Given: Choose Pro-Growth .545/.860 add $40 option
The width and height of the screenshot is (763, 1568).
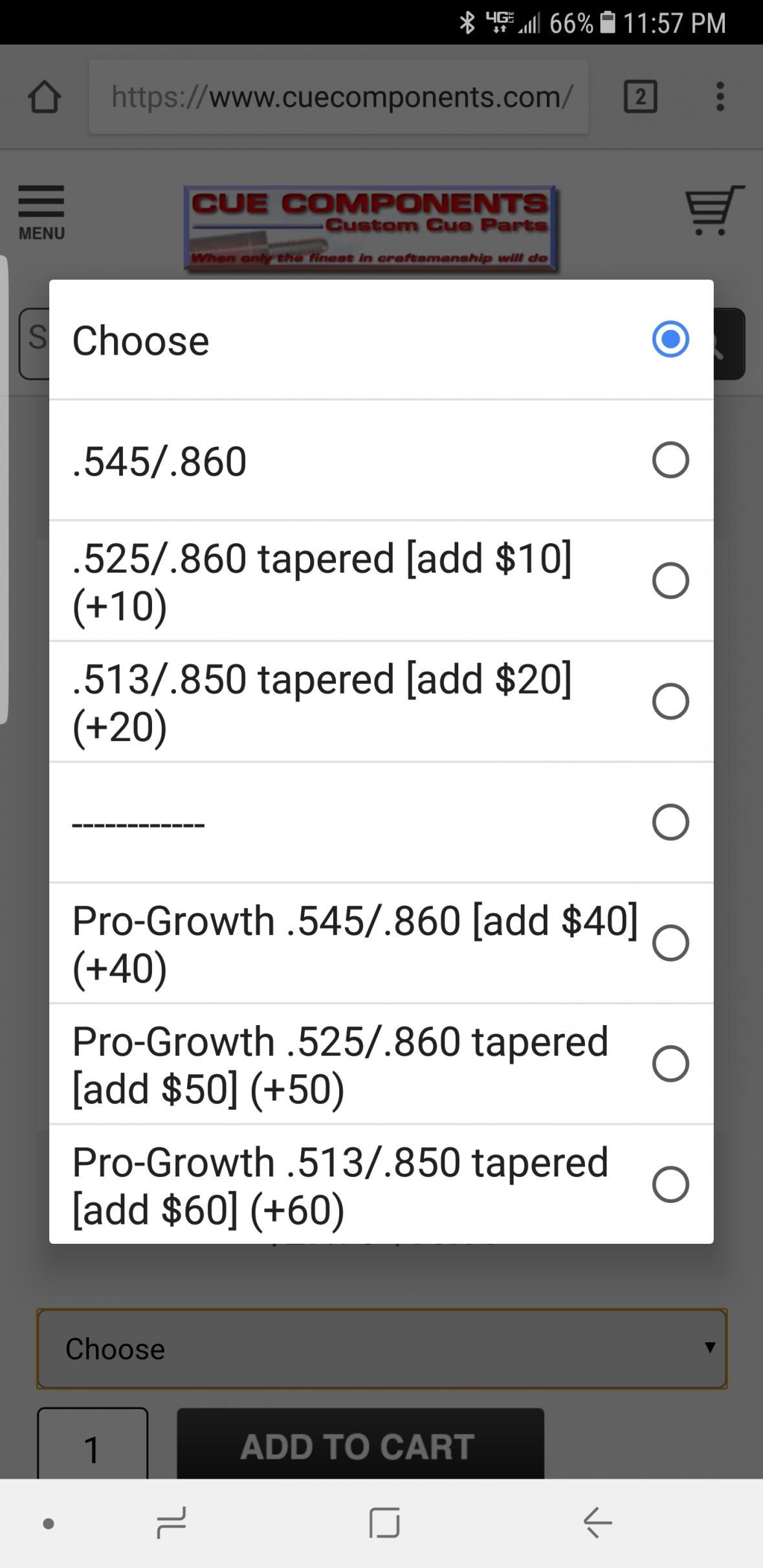Looking at the screenshot, I should point(670,943).
